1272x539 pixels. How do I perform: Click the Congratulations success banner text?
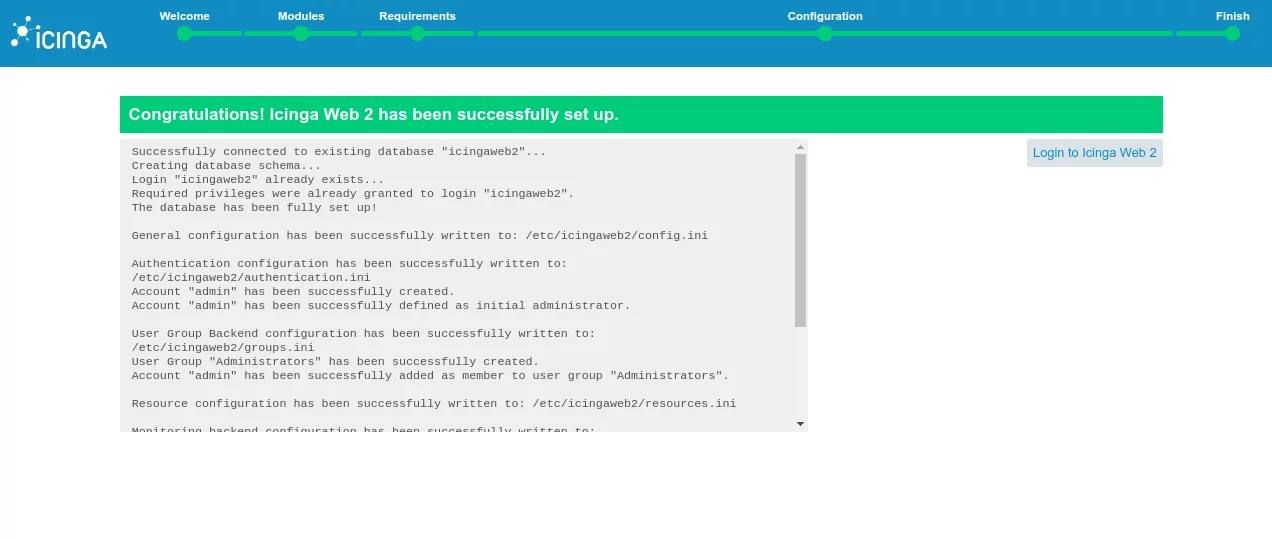pyautogui.click(x=374, y=114)
